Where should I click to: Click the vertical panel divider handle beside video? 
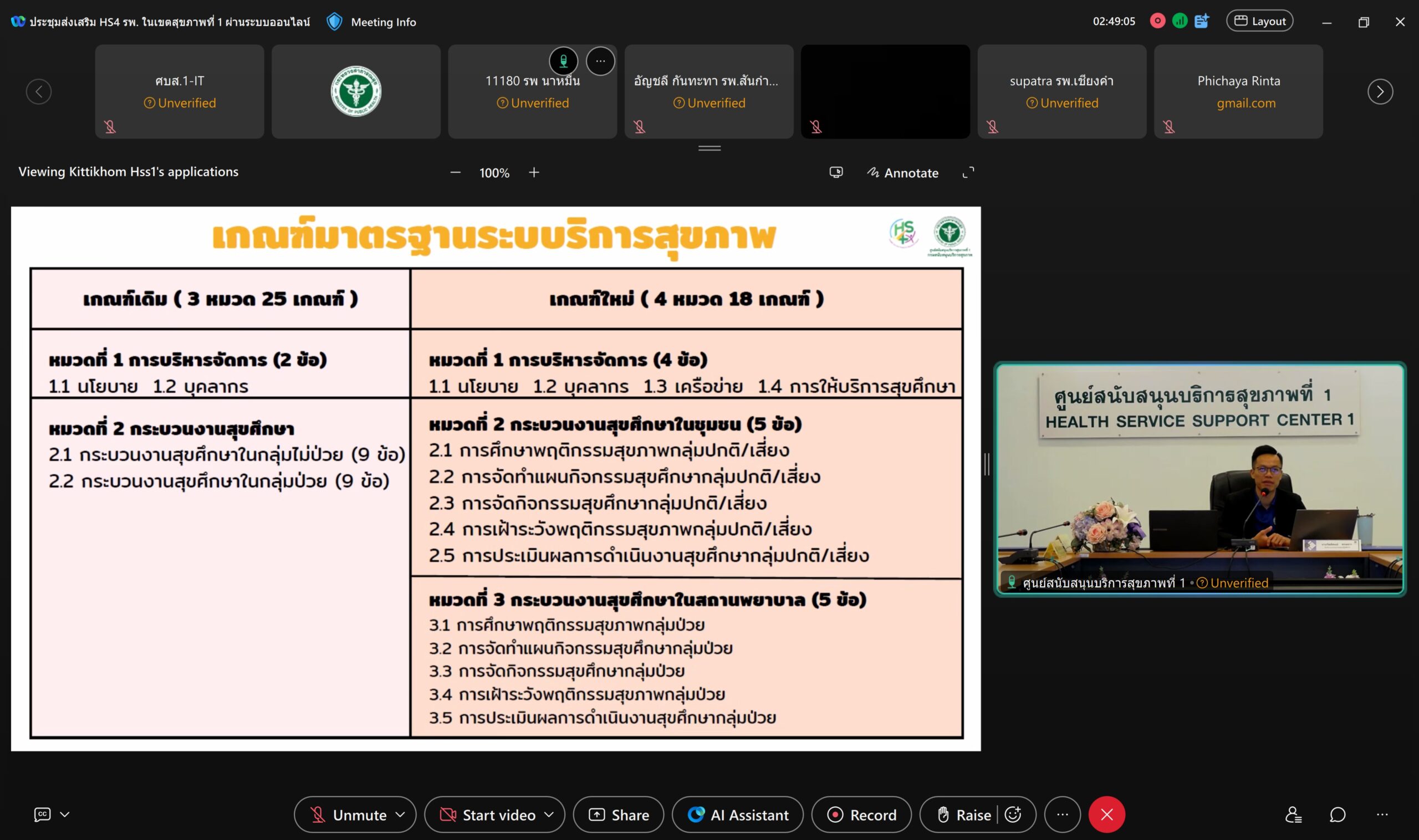[987, 464]
